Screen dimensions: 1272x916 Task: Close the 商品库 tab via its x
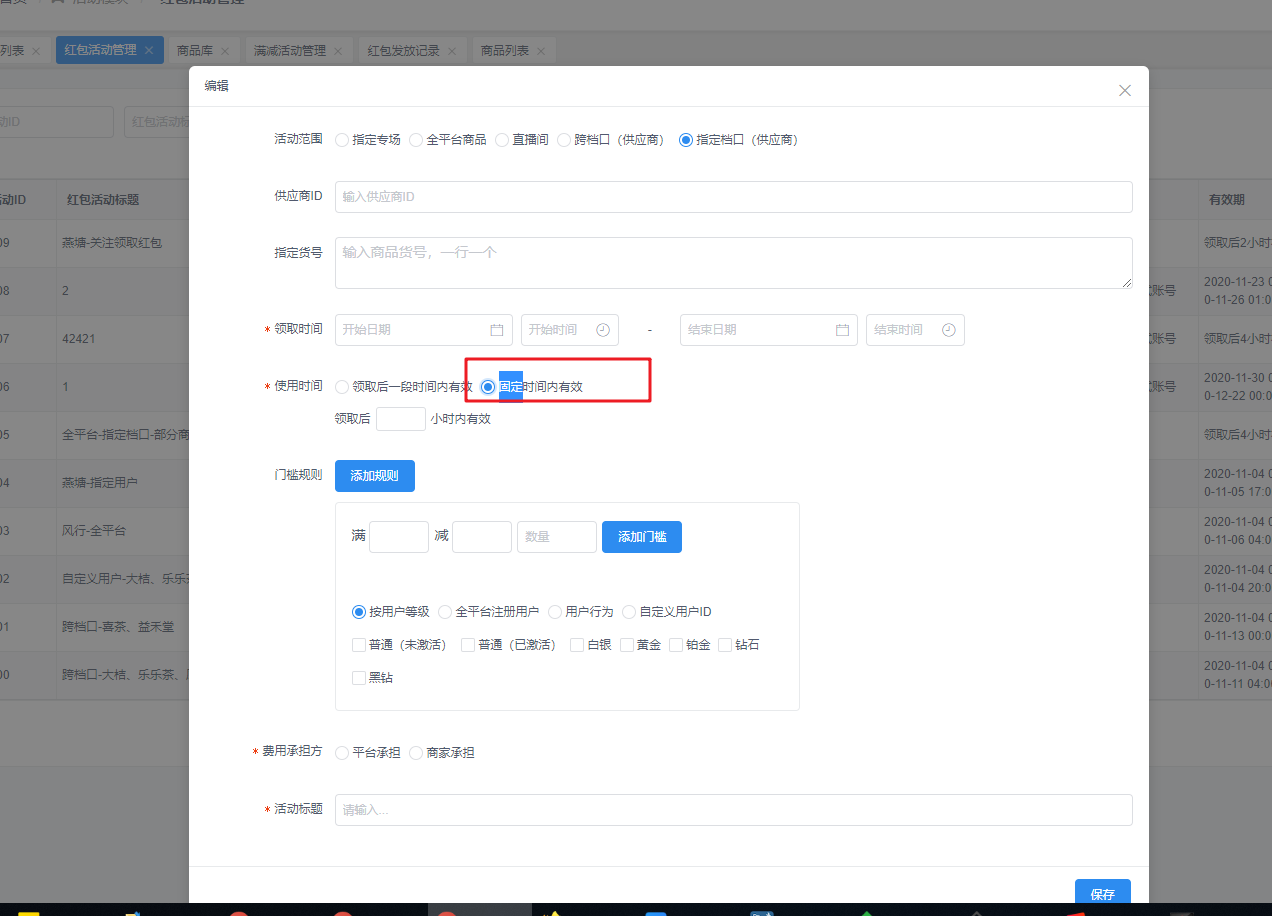[225, 51]
